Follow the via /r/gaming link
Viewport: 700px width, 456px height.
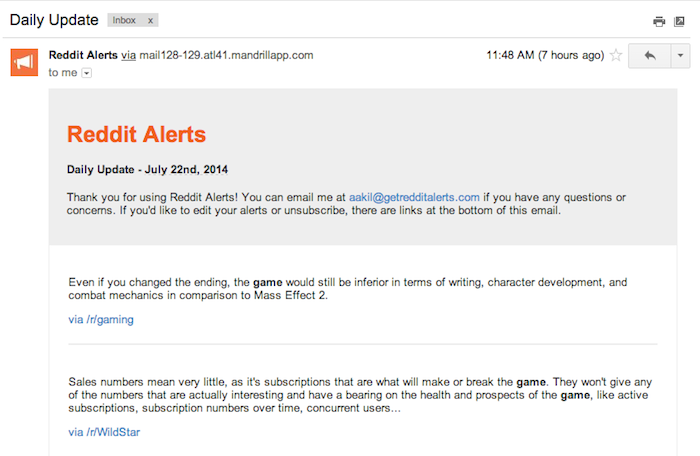101,319
